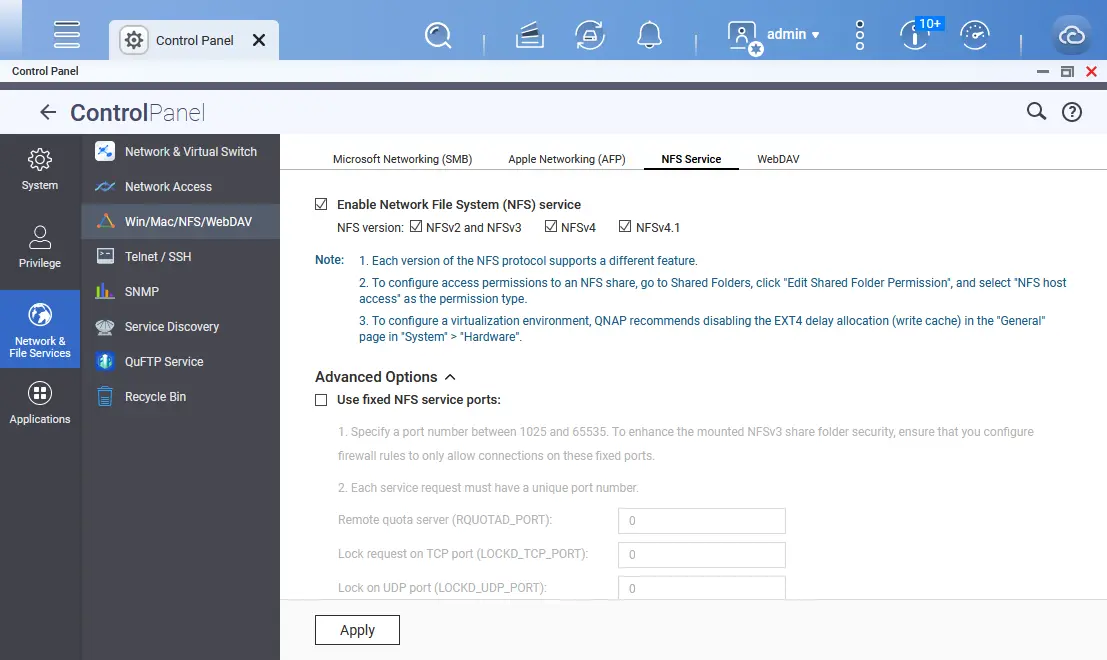Click the search magnifier in top bar

point(438,35)
